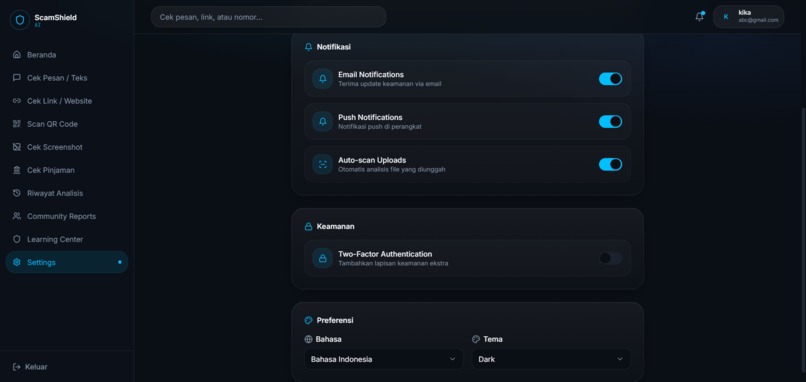806x382 pixels.
Task: Click the Riwayat Analisis history icon
Action: tap(16, 193)
